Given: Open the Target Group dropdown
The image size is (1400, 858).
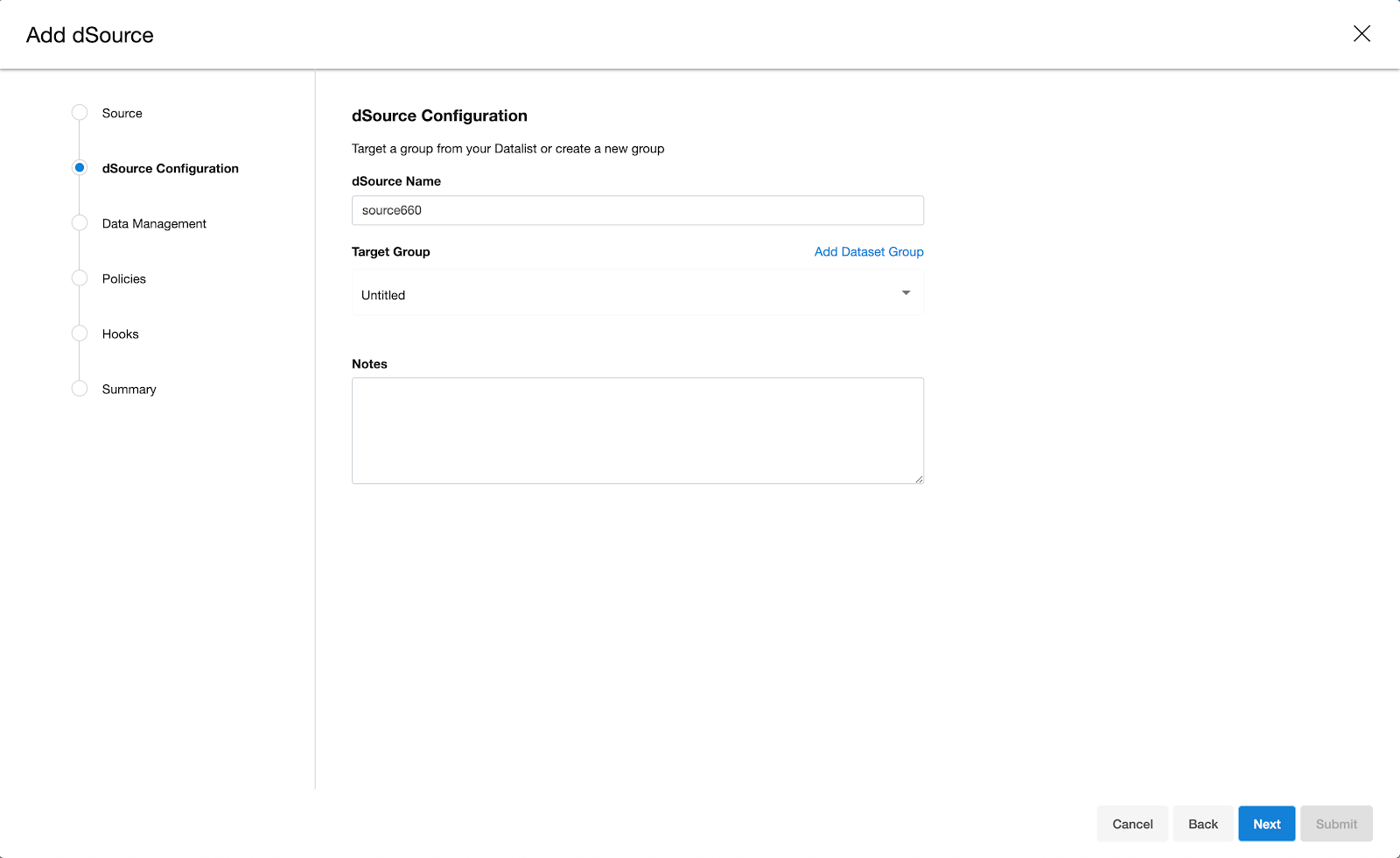Looking at the screenshot, I should point(637,294).
